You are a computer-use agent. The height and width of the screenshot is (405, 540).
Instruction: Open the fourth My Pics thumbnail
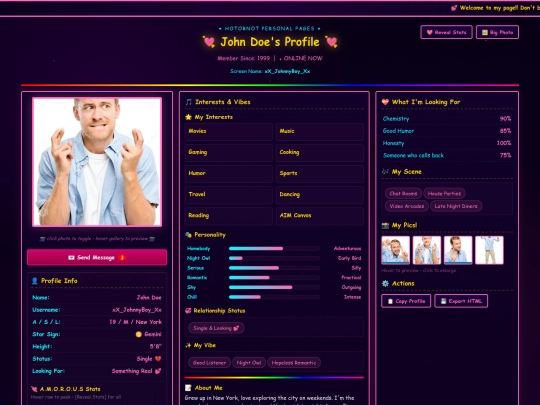489,250
